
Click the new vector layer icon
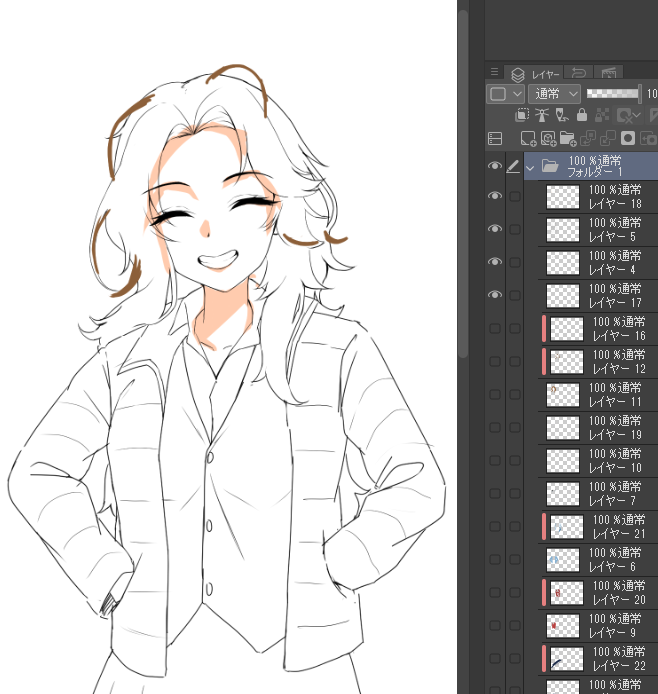coord(548,139)
